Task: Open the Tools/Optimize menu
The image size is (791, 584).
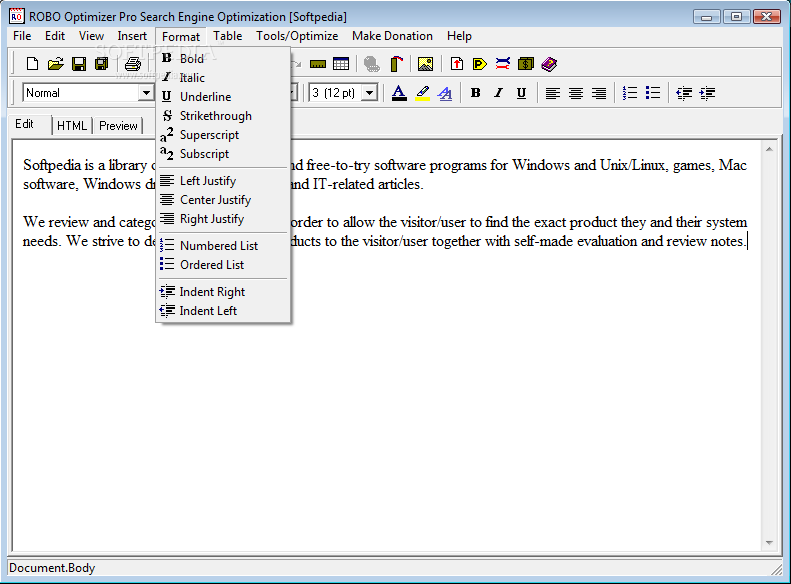Action: pos(297,36)
